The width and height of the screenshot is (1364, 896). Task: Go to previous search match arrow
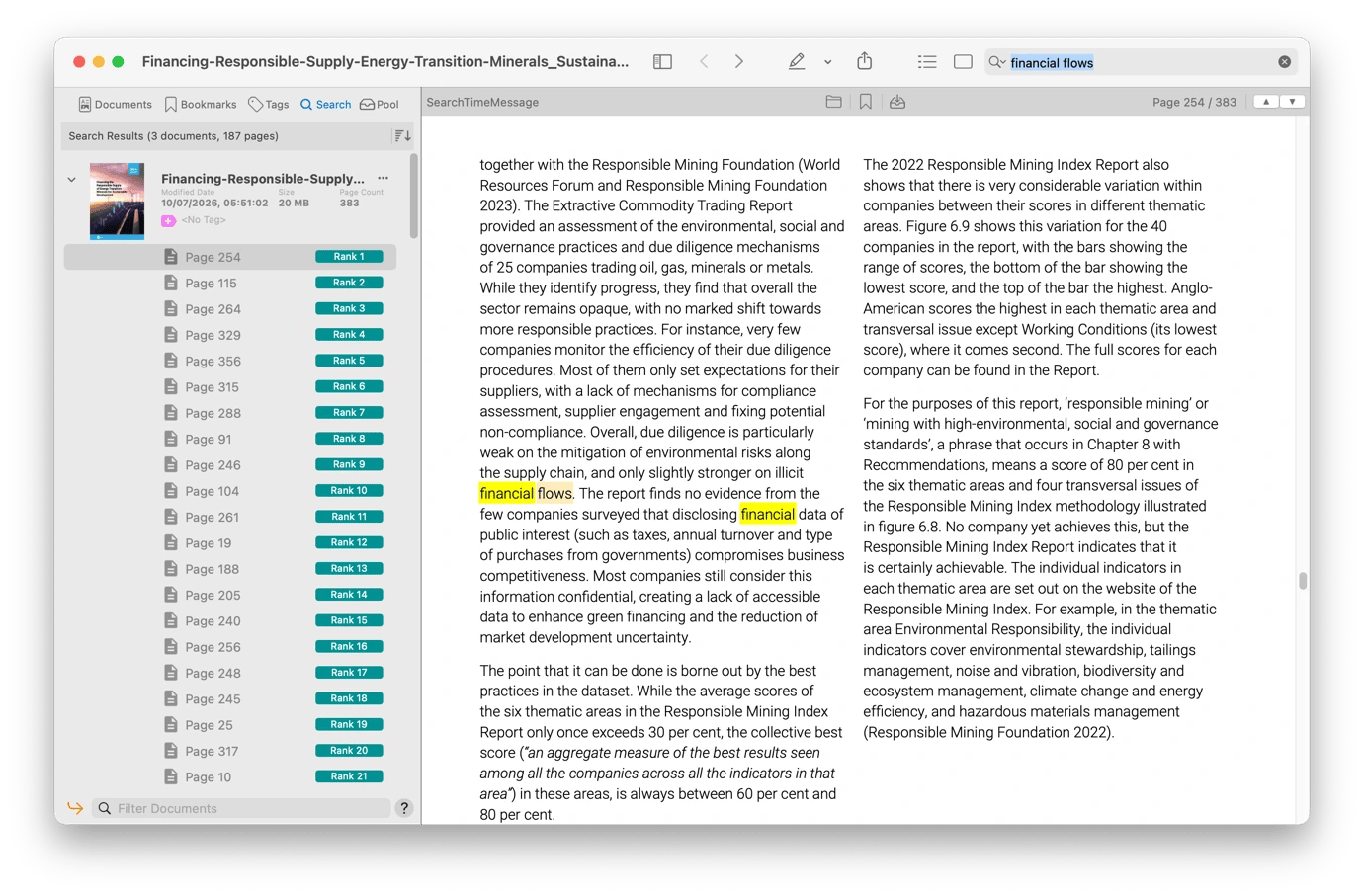pos(1266,102)
